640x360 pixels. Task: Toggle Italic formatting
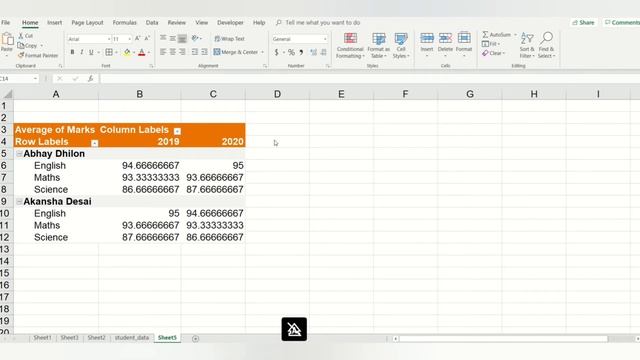pos(82,52)
